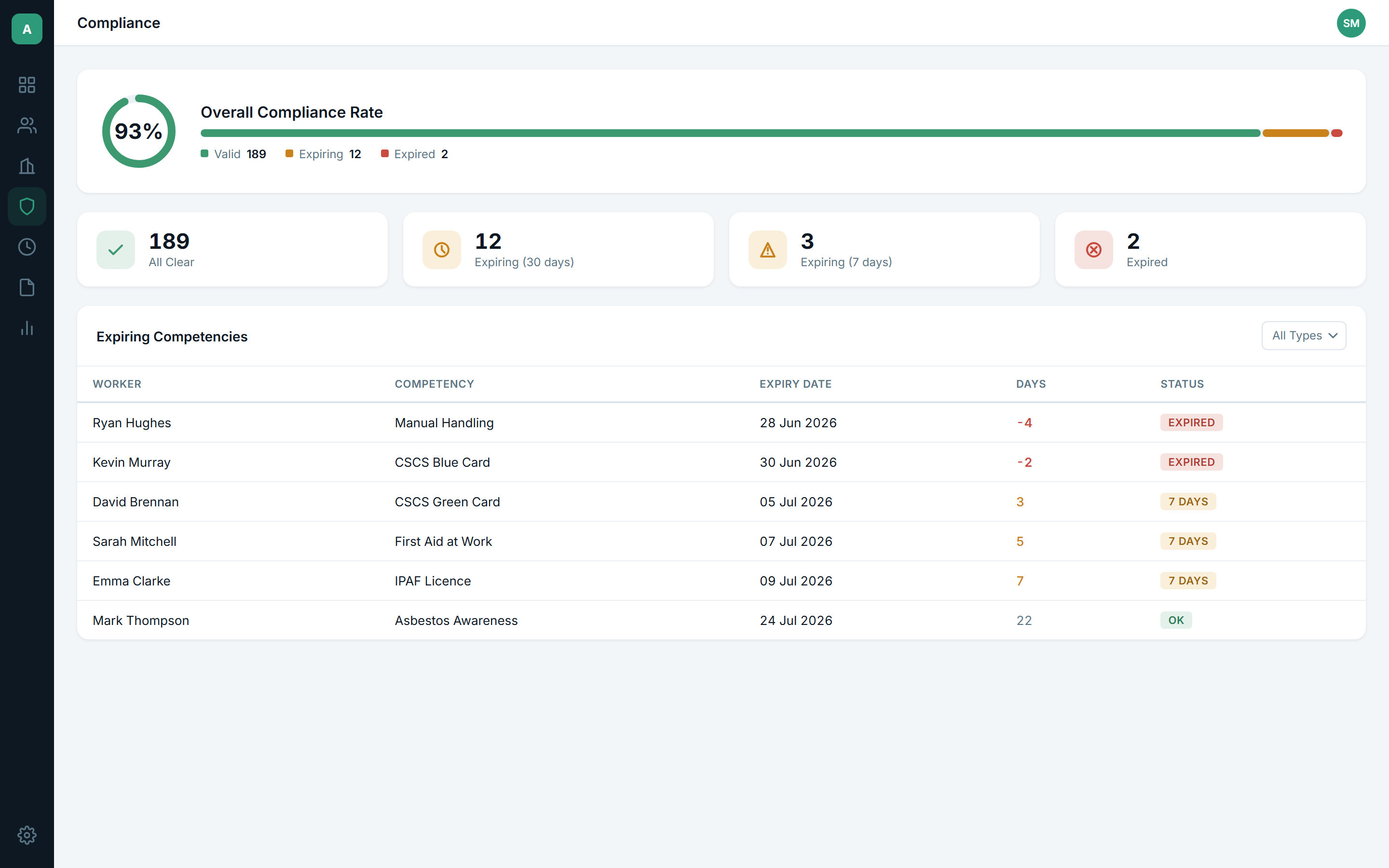Click the Expired 2 legend item
The width and height of the screenshot is (1389, 868).
tap(414, 154)
